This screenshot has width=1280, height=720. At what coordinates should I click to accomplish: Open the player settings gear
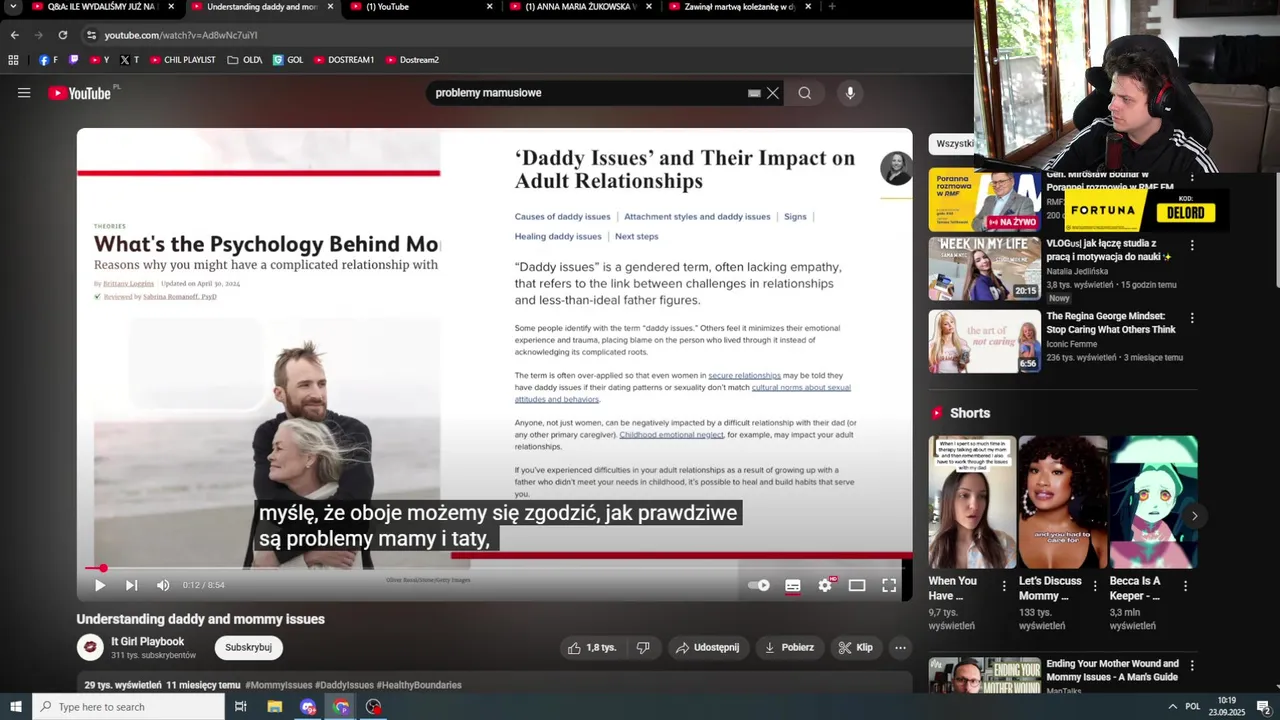coord(825,585)
